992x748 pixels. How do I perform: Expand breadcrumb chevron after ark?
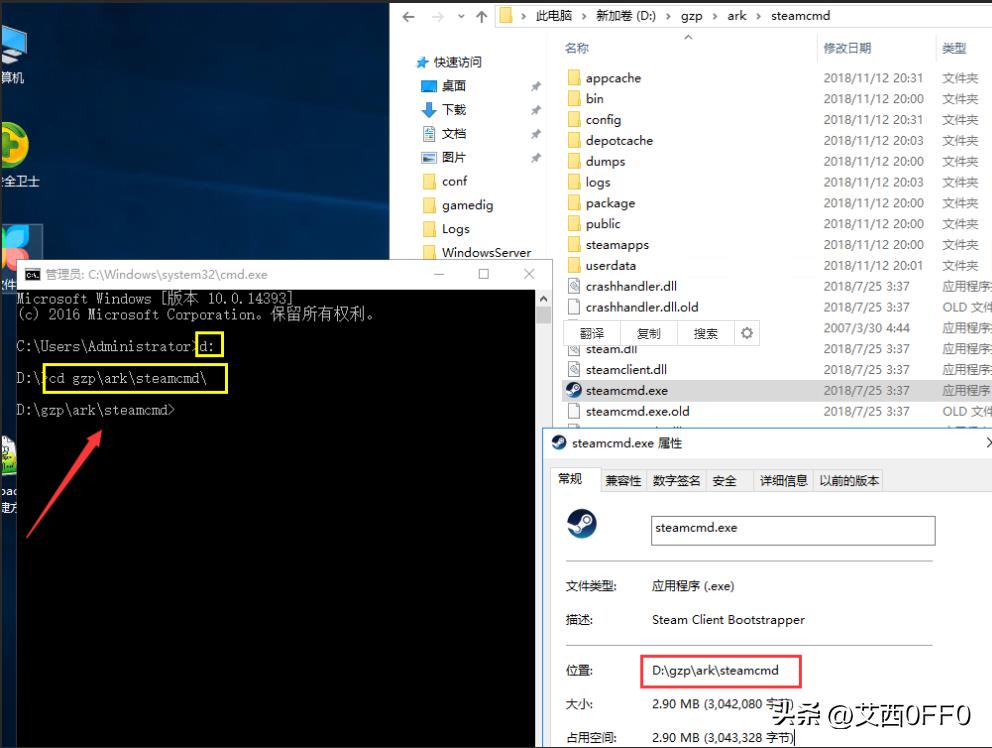[x=759, y=16]
